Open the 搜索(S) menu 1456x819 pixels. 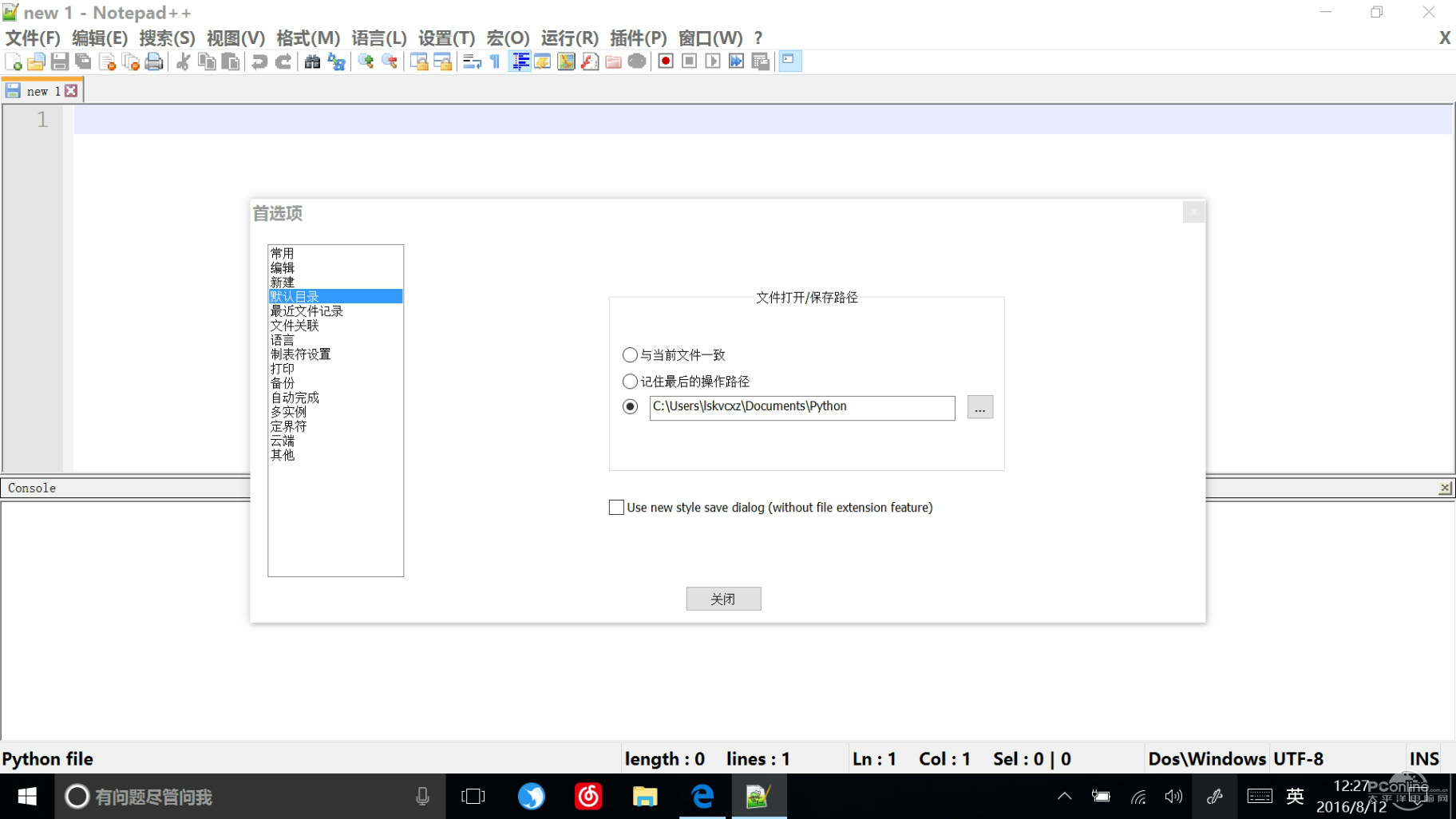(x=167, y=38)
